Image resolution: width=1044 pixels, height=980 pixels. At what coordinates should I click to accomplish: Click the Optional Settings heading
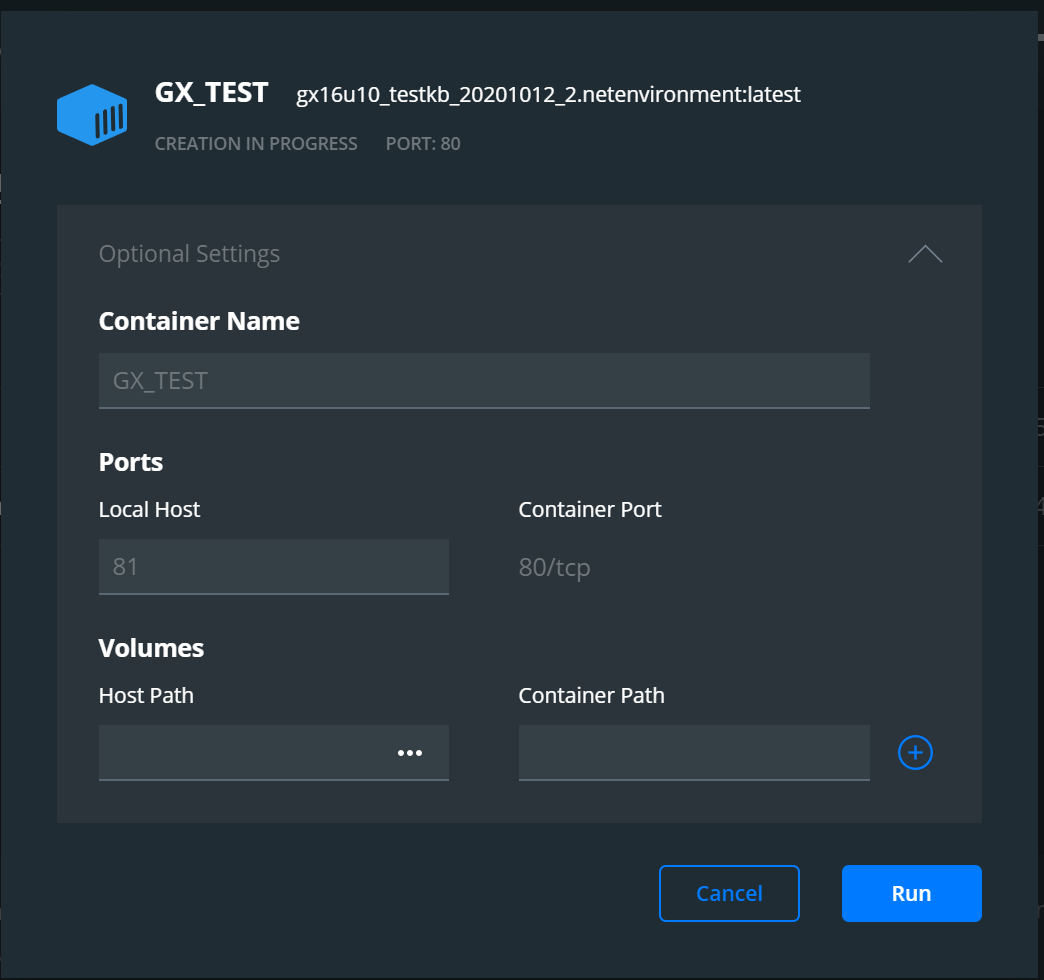189,254
